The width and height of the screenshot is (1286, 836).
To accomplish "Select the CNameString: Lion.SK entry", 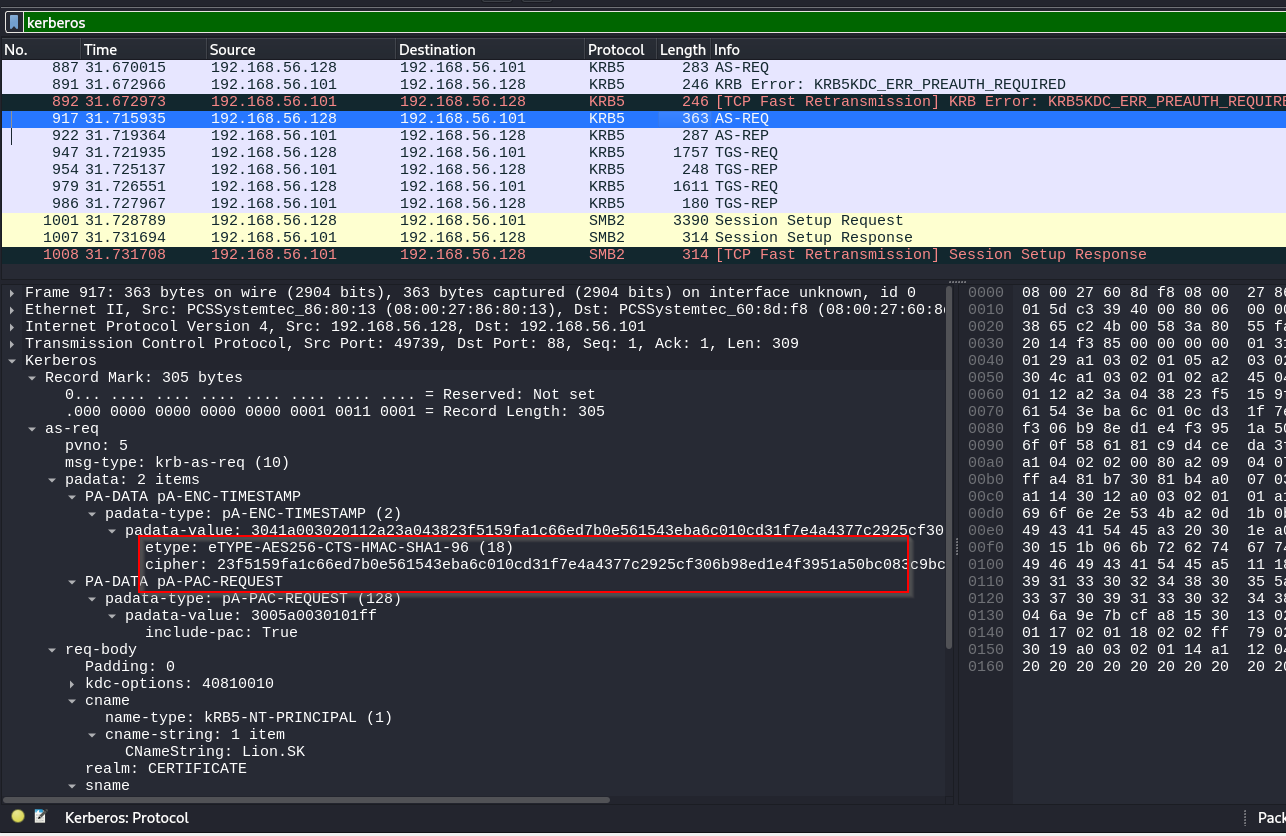I will pos(214,752).
